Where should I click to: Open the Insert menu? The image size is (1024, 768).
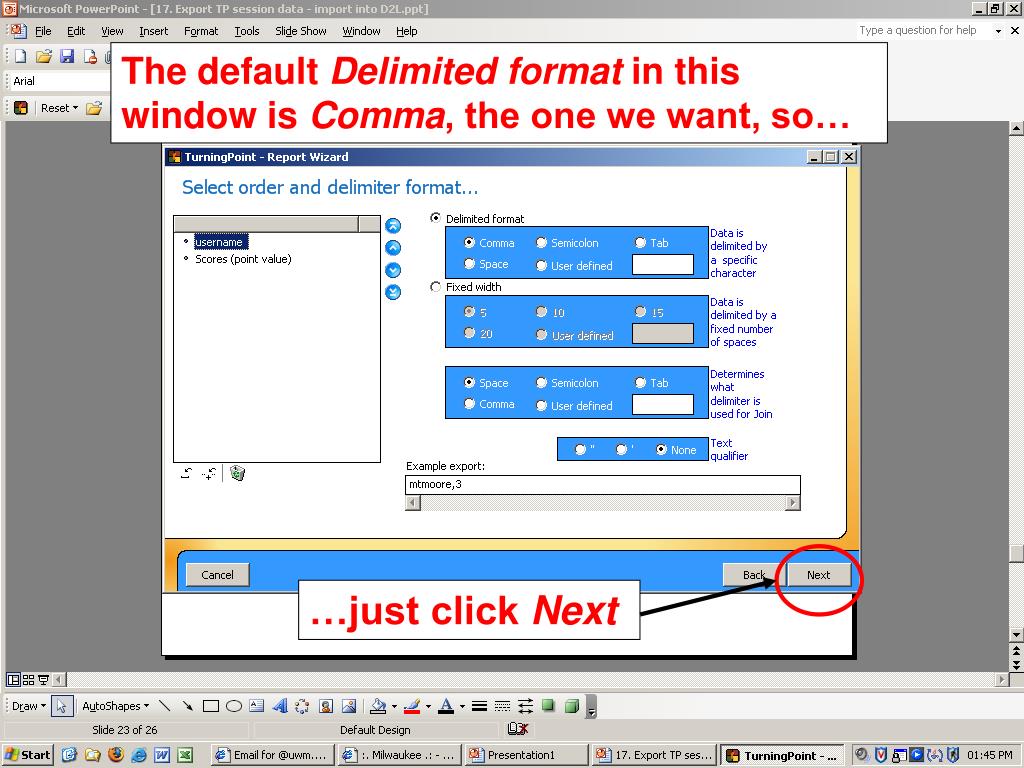[153, 31]
